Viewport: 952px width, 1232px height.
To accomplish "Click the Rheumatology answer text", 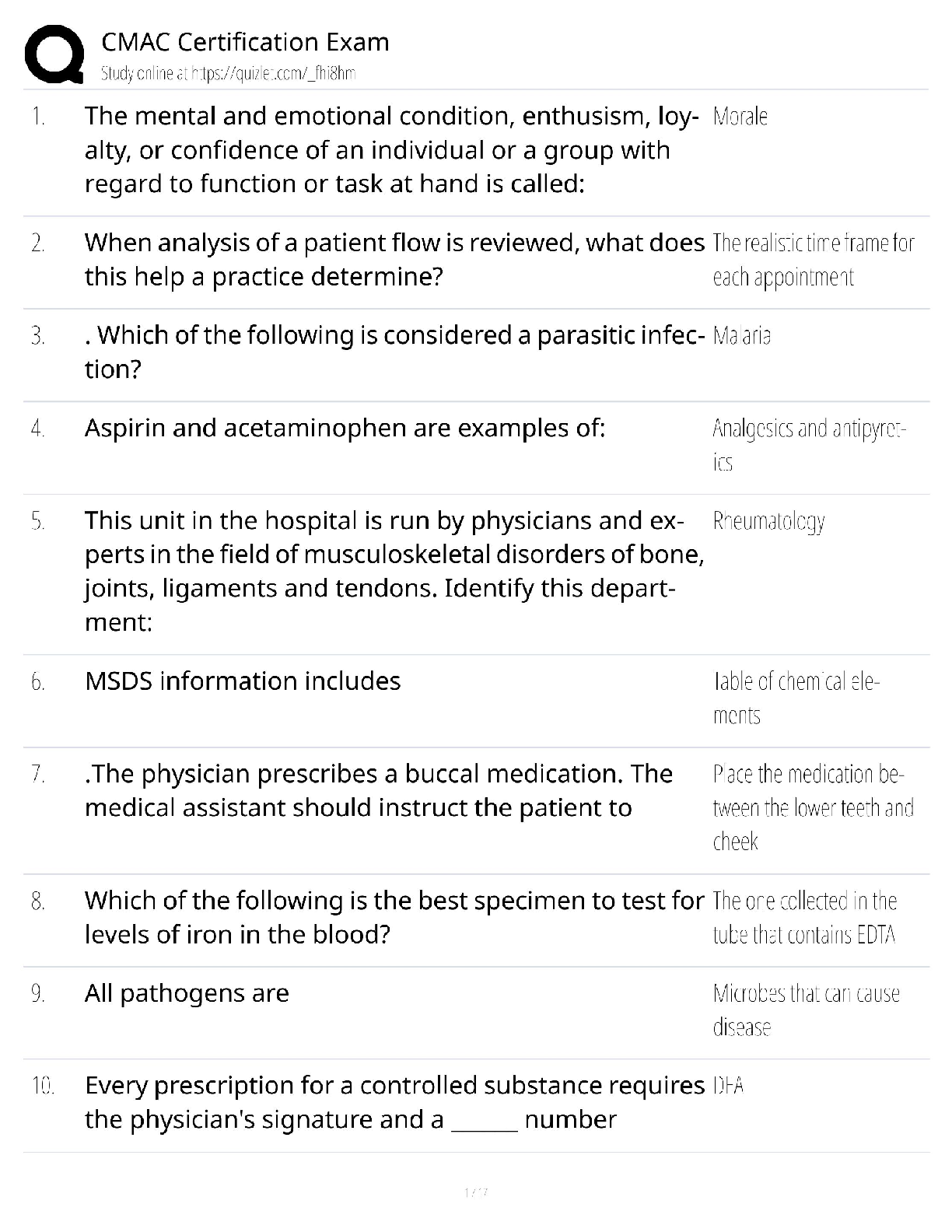I will coord(768,521).
